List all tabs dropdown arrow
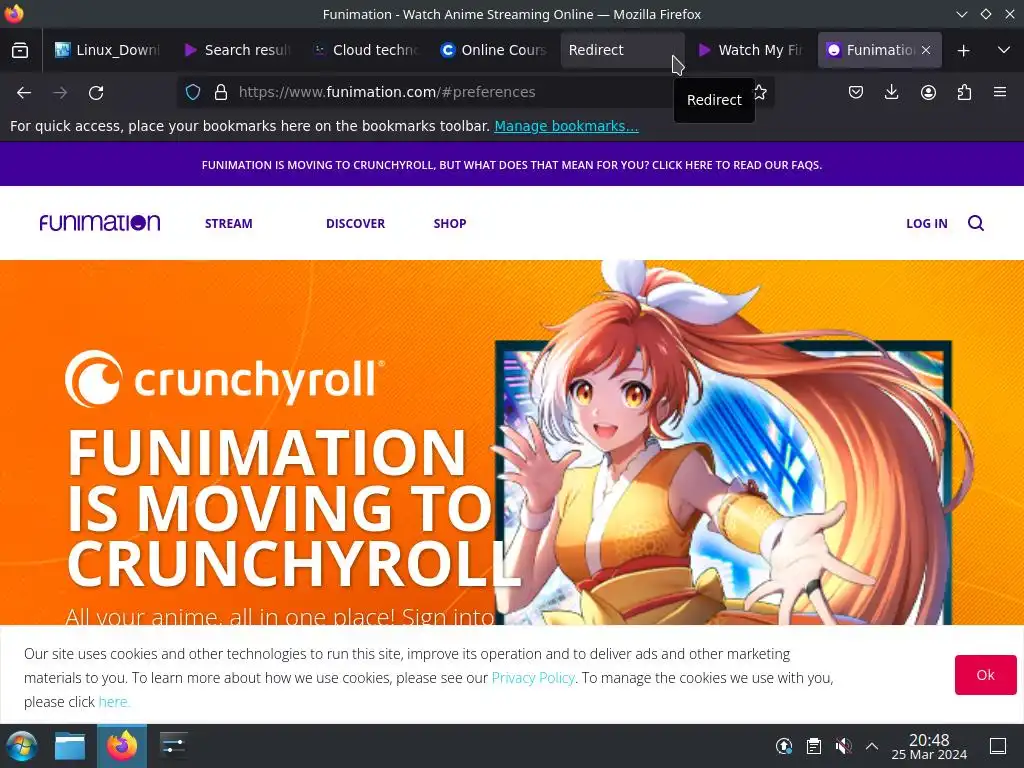1024x768 pixels. click(1004, 50)
